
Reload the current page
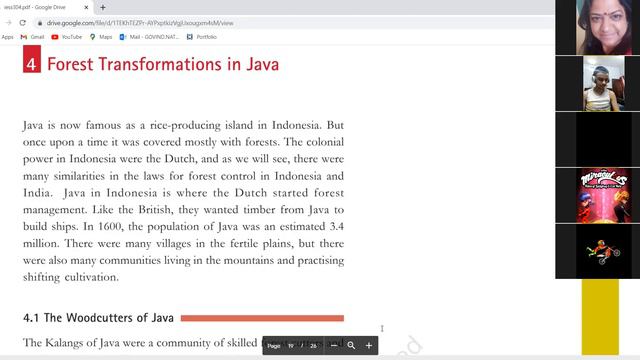point(22,23)
